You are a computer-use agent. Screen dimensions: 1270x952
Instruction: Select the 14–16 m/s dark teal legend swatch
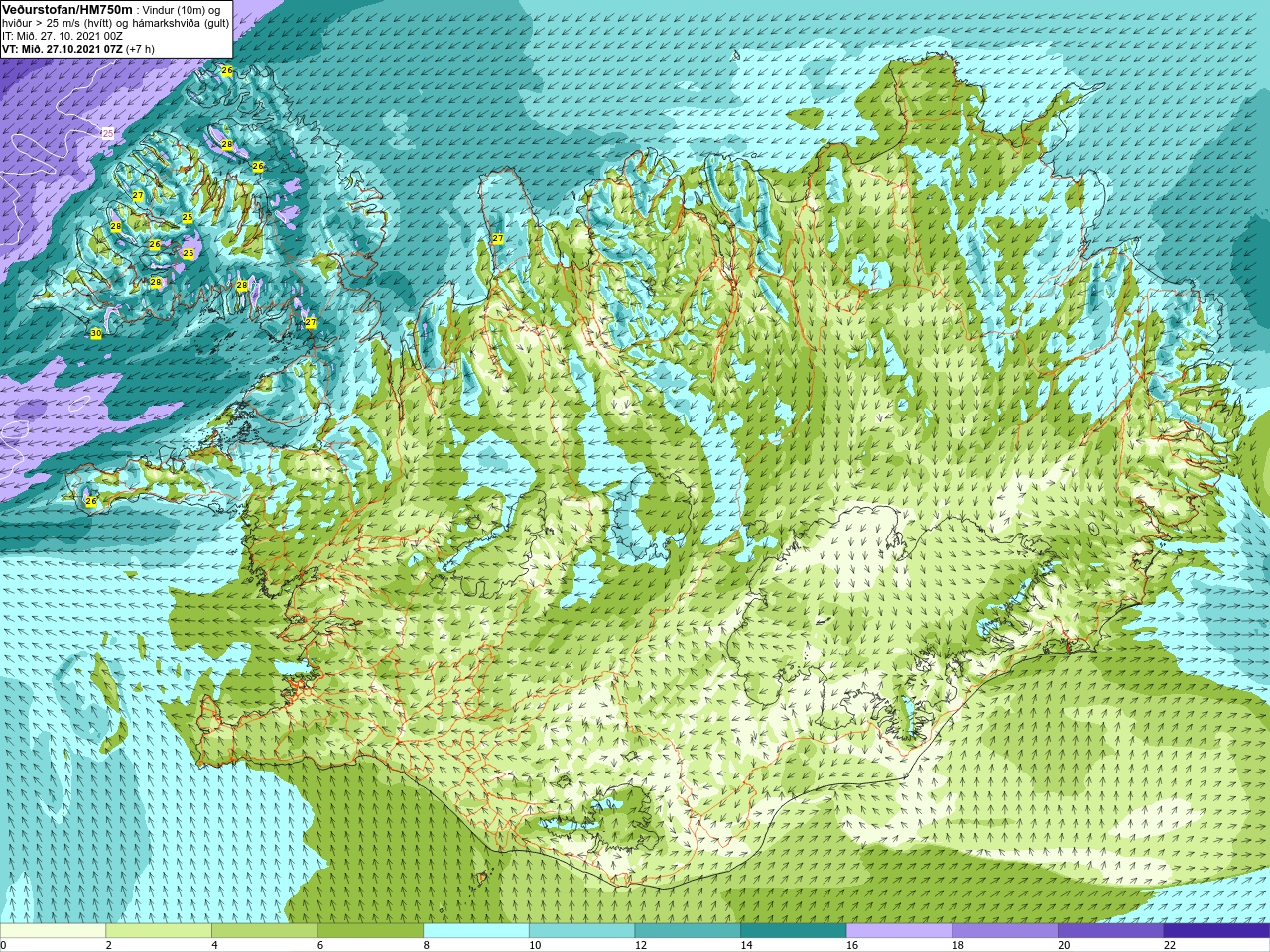coord(794,931)
